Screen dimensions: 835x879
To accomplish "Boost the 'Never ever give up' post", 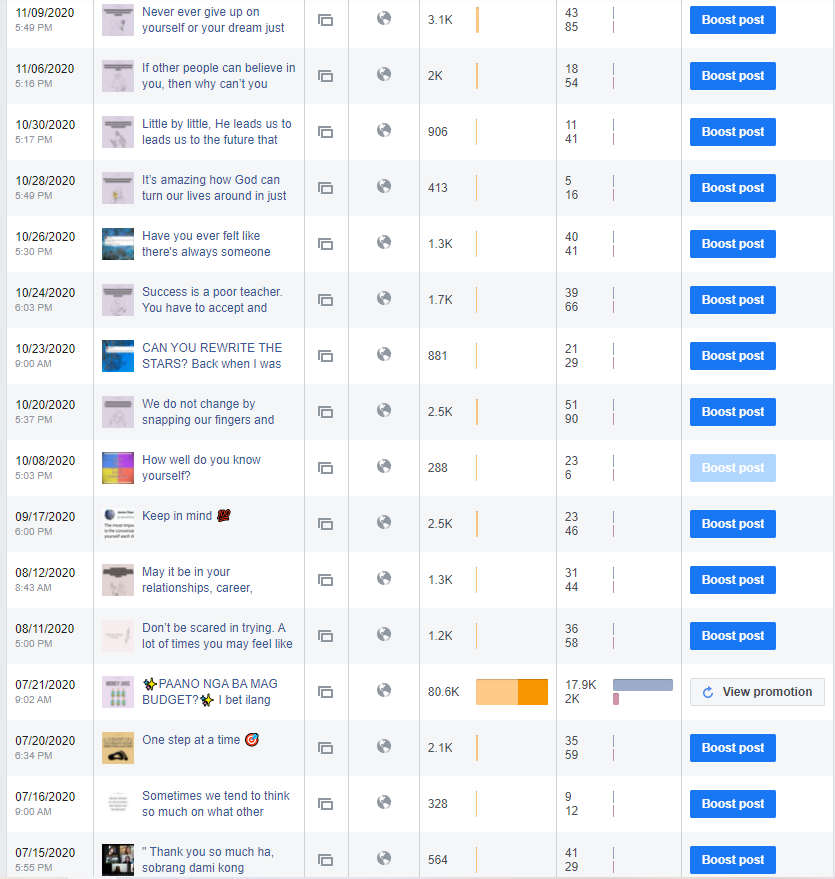I will (x=732, y=20).
